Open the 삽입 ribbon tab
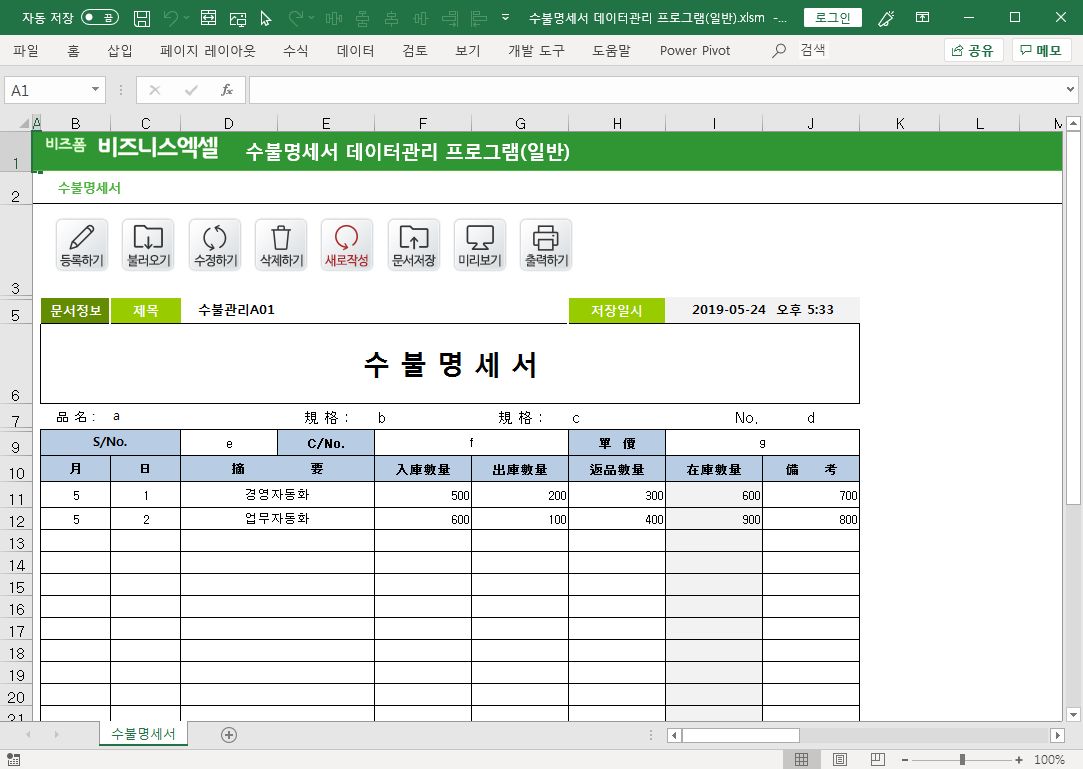1083x769 pixels. tap(120, 51)
